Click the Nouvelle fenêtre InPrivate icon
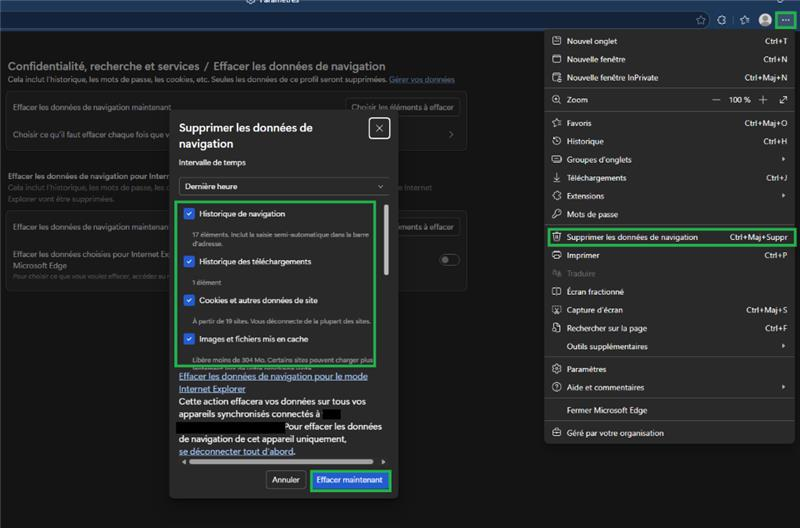This screenshot has width=800, height=528. click(557, 78)
